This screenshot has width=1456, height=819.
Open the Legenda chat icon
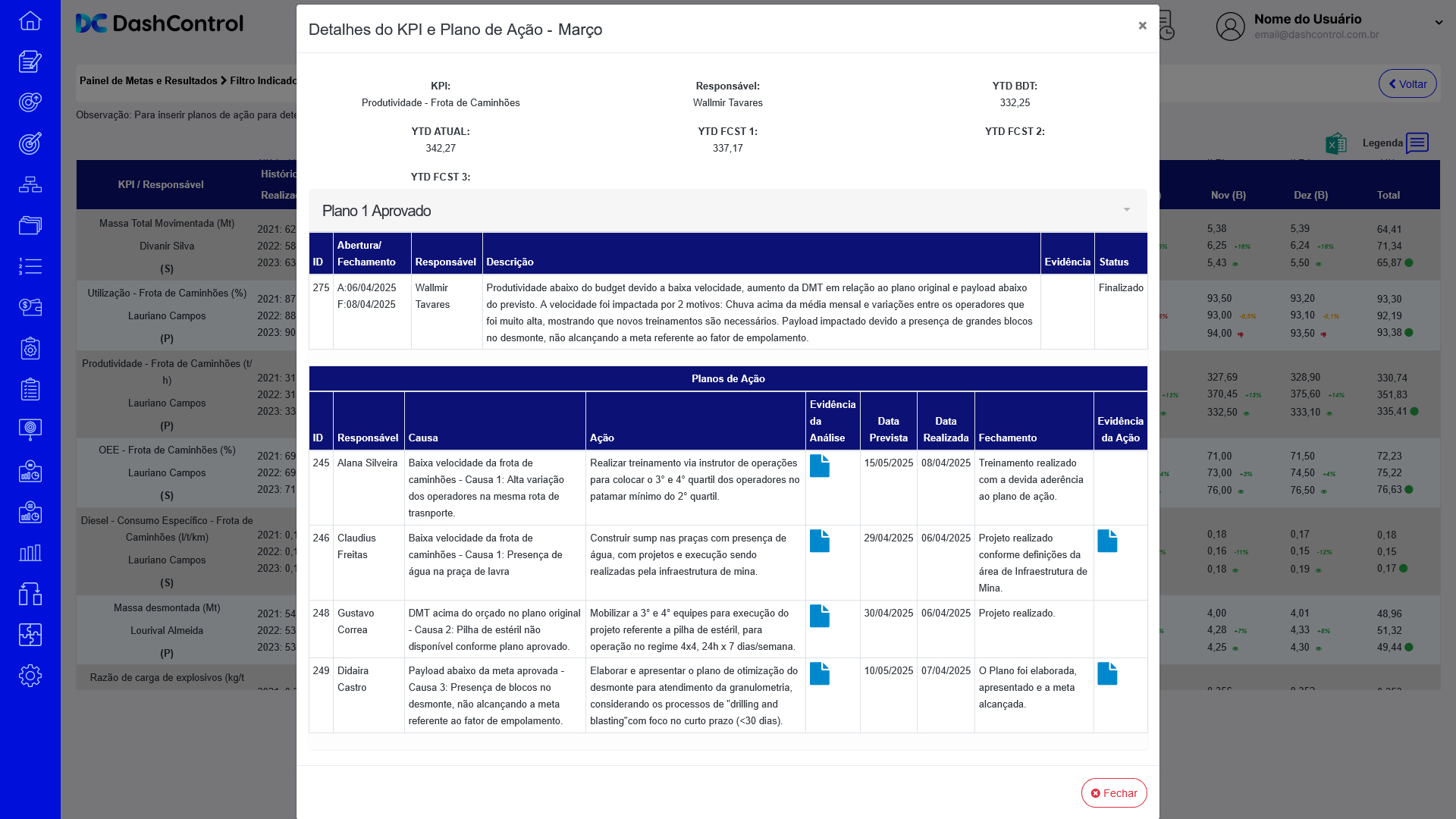pyautogui.click(x=1417, y=143)
